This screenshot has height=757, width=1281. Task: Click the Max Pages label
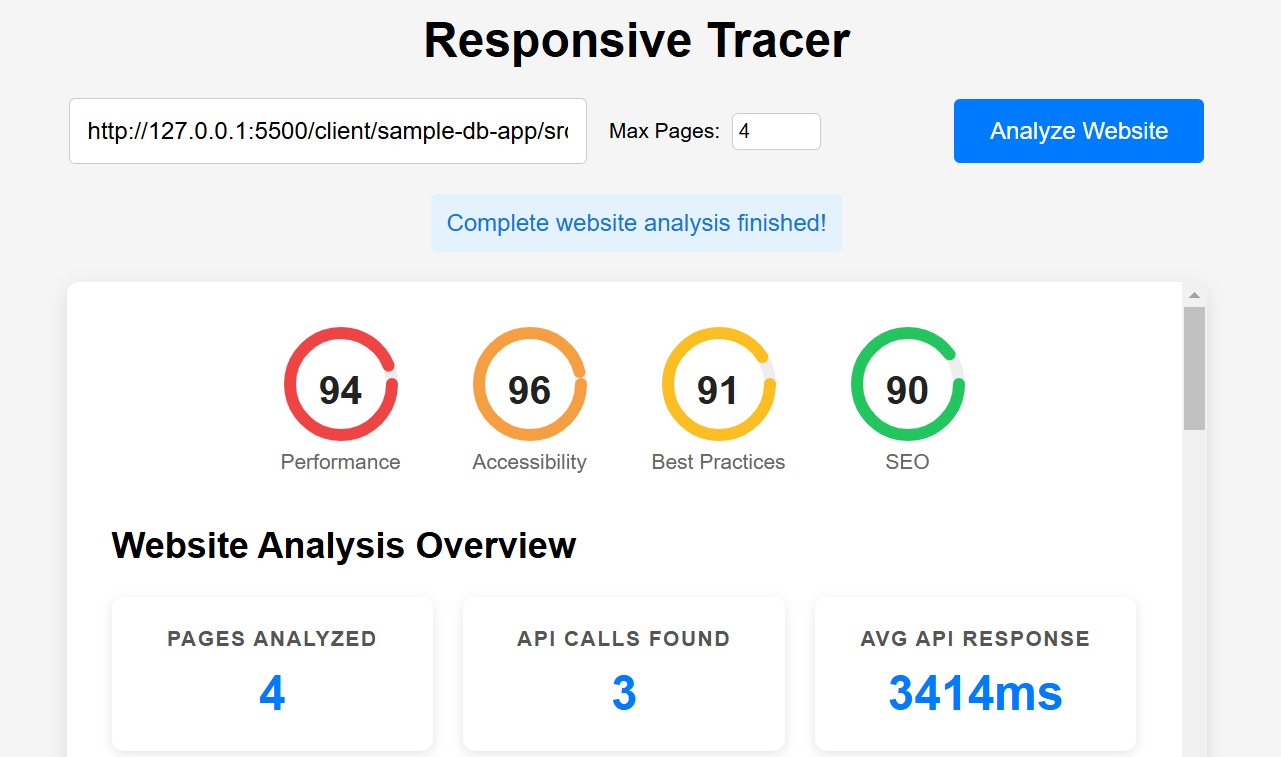[664, 131]
